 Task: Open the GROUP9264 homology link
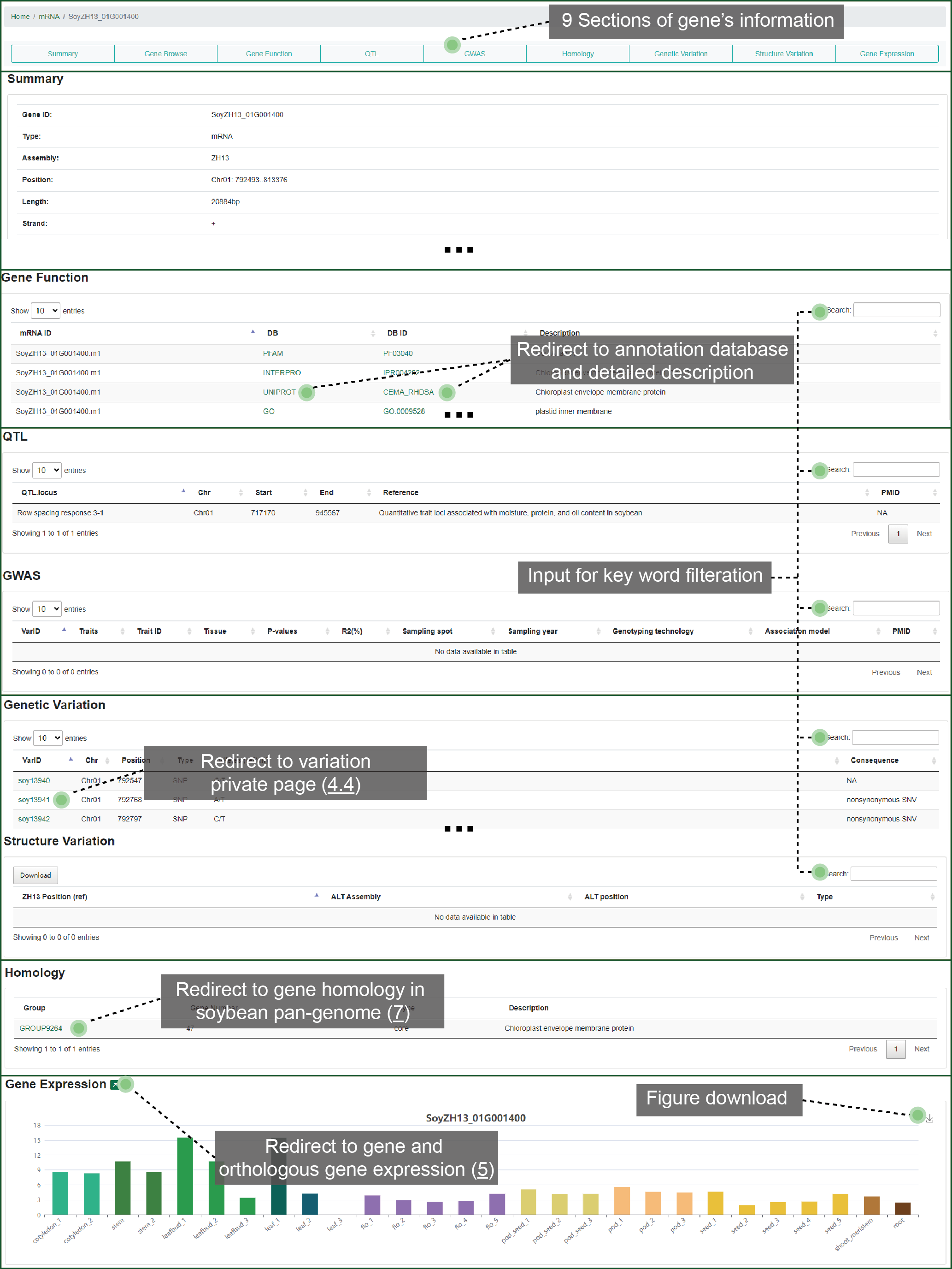(x=41, y=1028)
